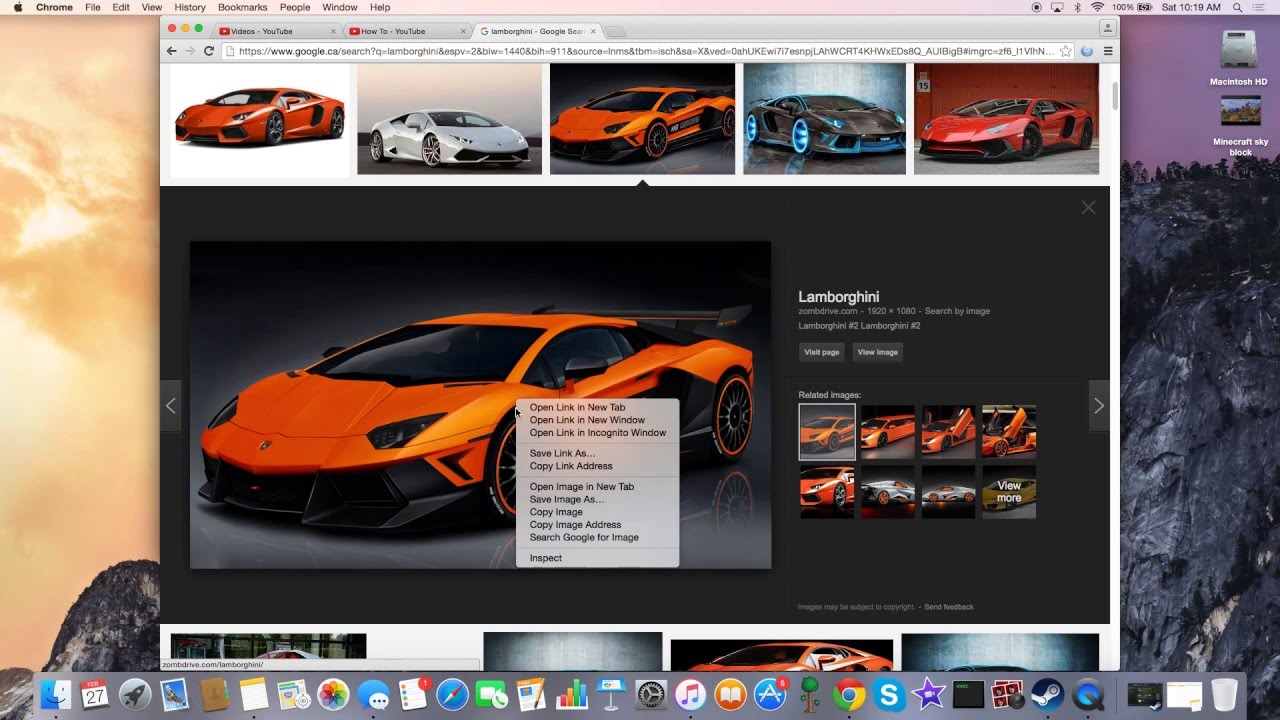Open Calendar from the dock
The width and height of the screenshot is (1280, 720).
click(x=95, y=693)
